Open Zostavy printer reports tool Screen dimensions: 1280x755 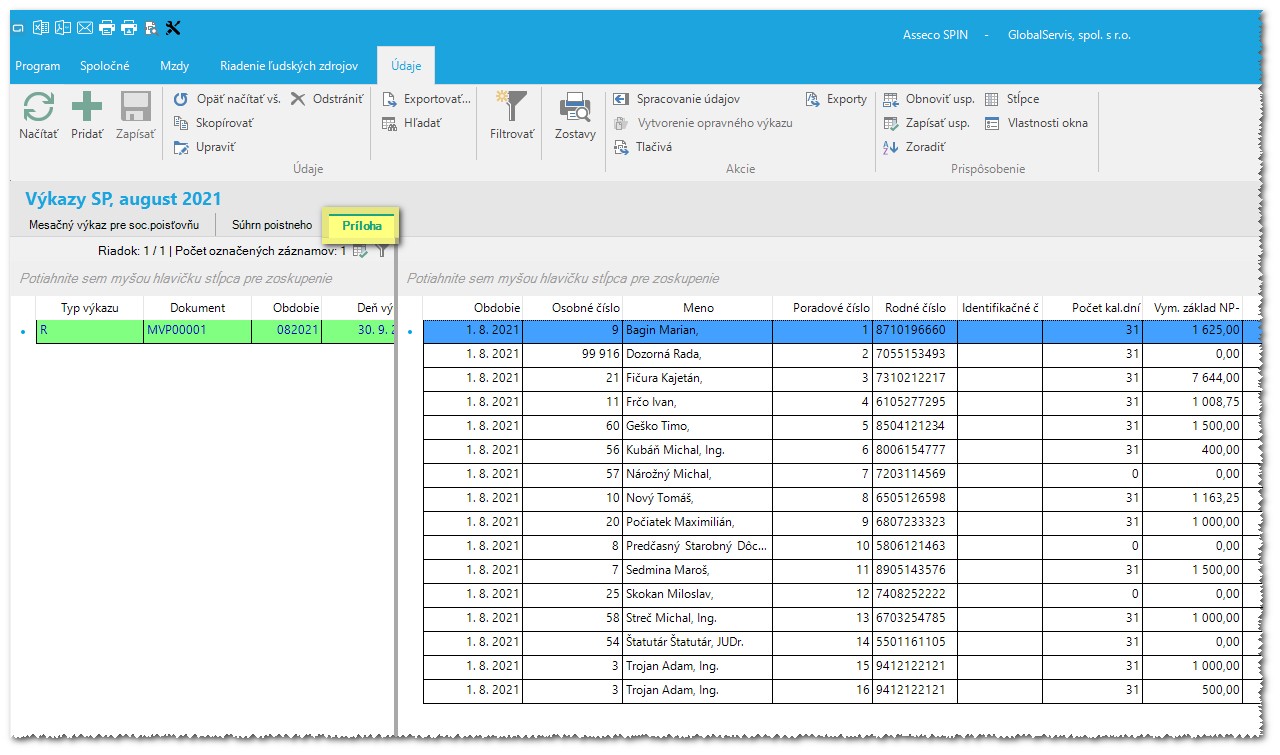click(x=575, y=115)
